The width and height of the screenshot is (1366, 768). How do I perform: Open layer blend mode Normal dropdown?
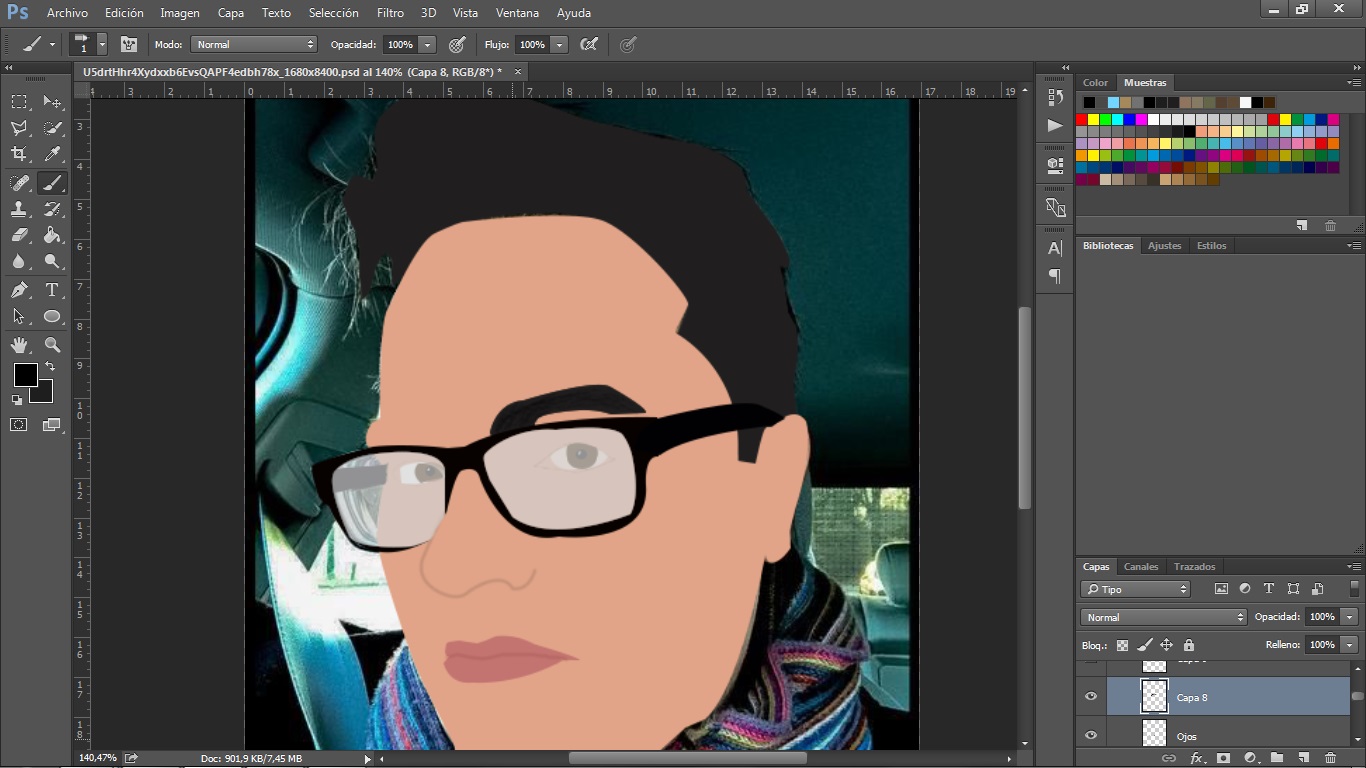click(x=1164, y=617)
